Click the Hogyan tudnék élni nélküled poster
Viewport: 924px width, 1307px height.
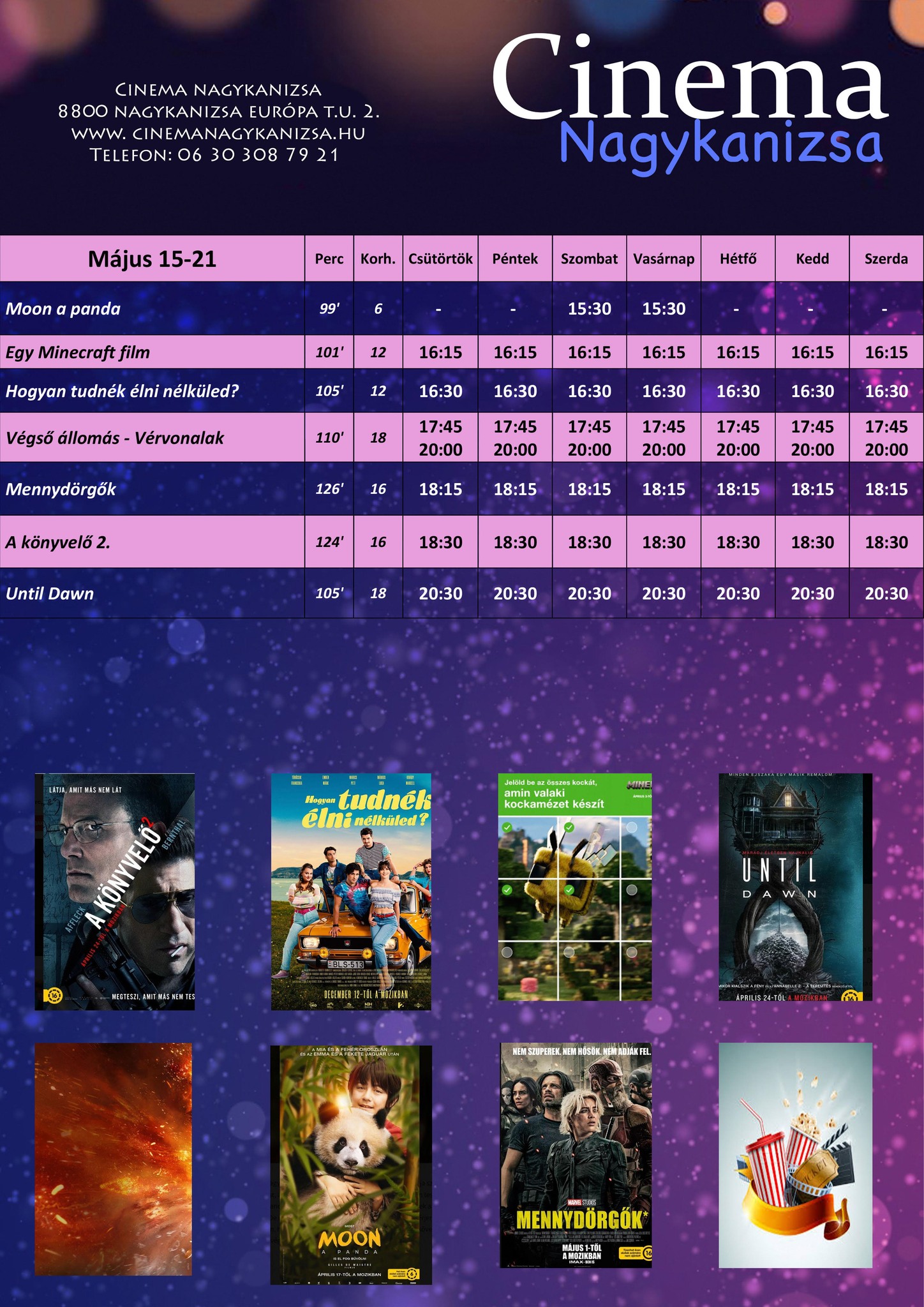352,892
